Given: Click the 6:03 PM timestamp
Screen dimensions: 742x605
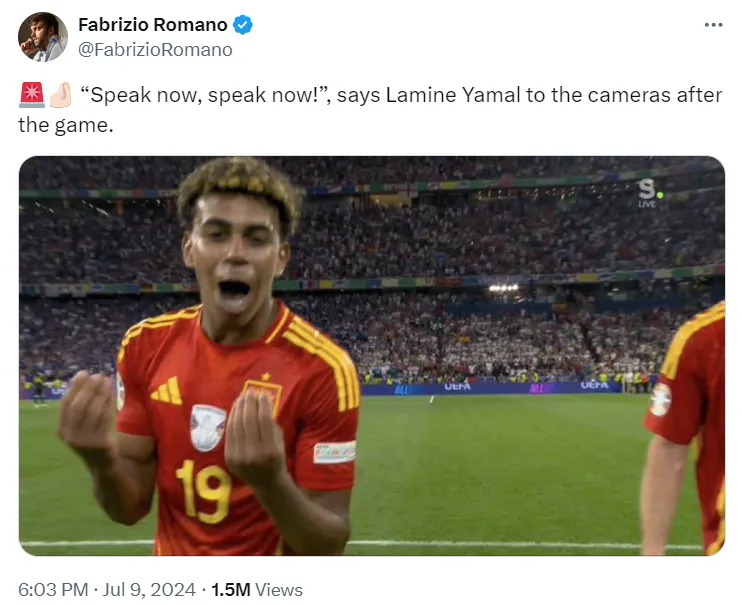Looking at the screenshot, I should click(x=53, y=590).
